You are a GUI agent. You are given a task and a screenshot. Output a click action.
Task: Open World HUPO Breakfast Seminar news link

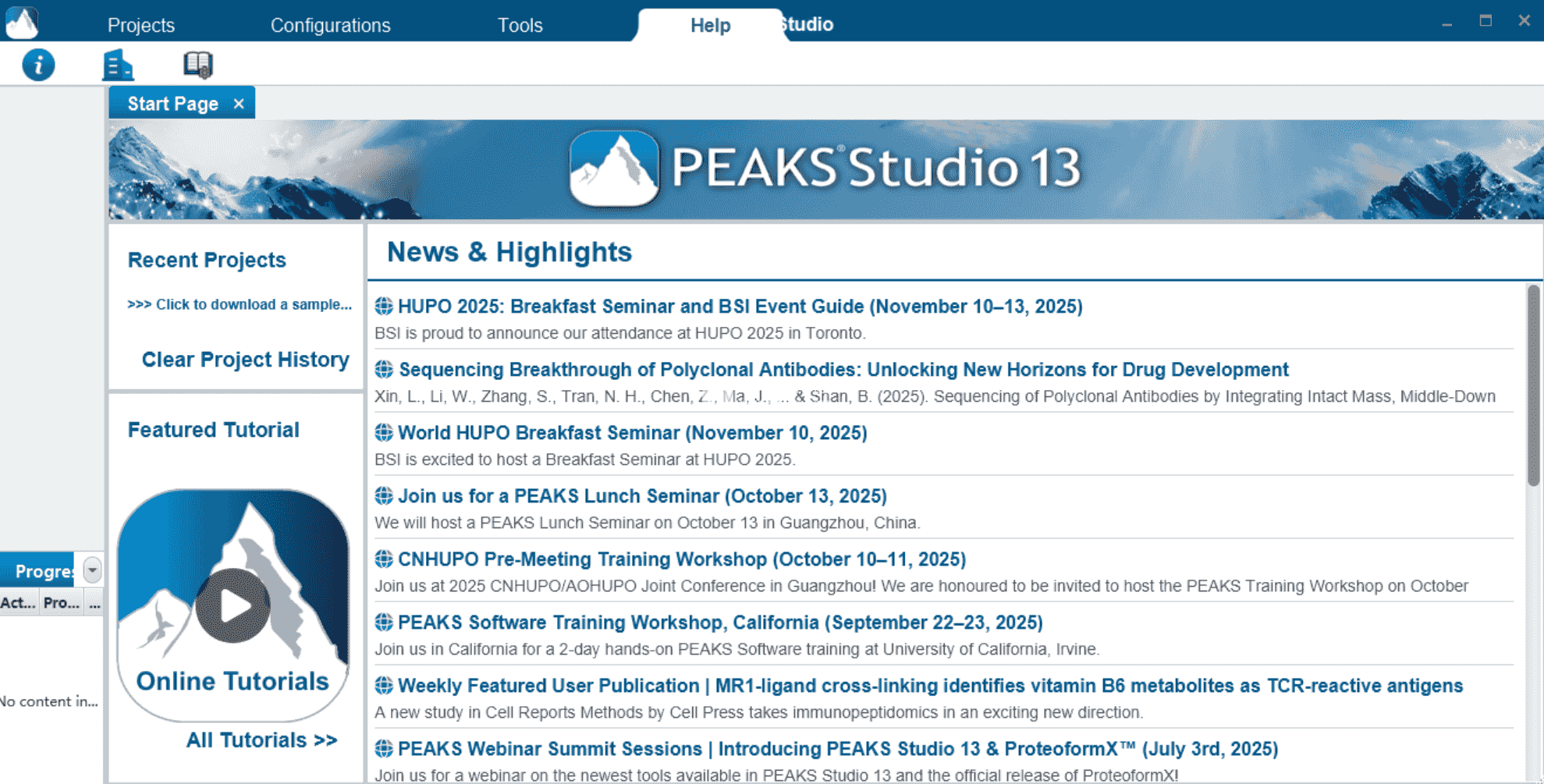coord(632,433)
